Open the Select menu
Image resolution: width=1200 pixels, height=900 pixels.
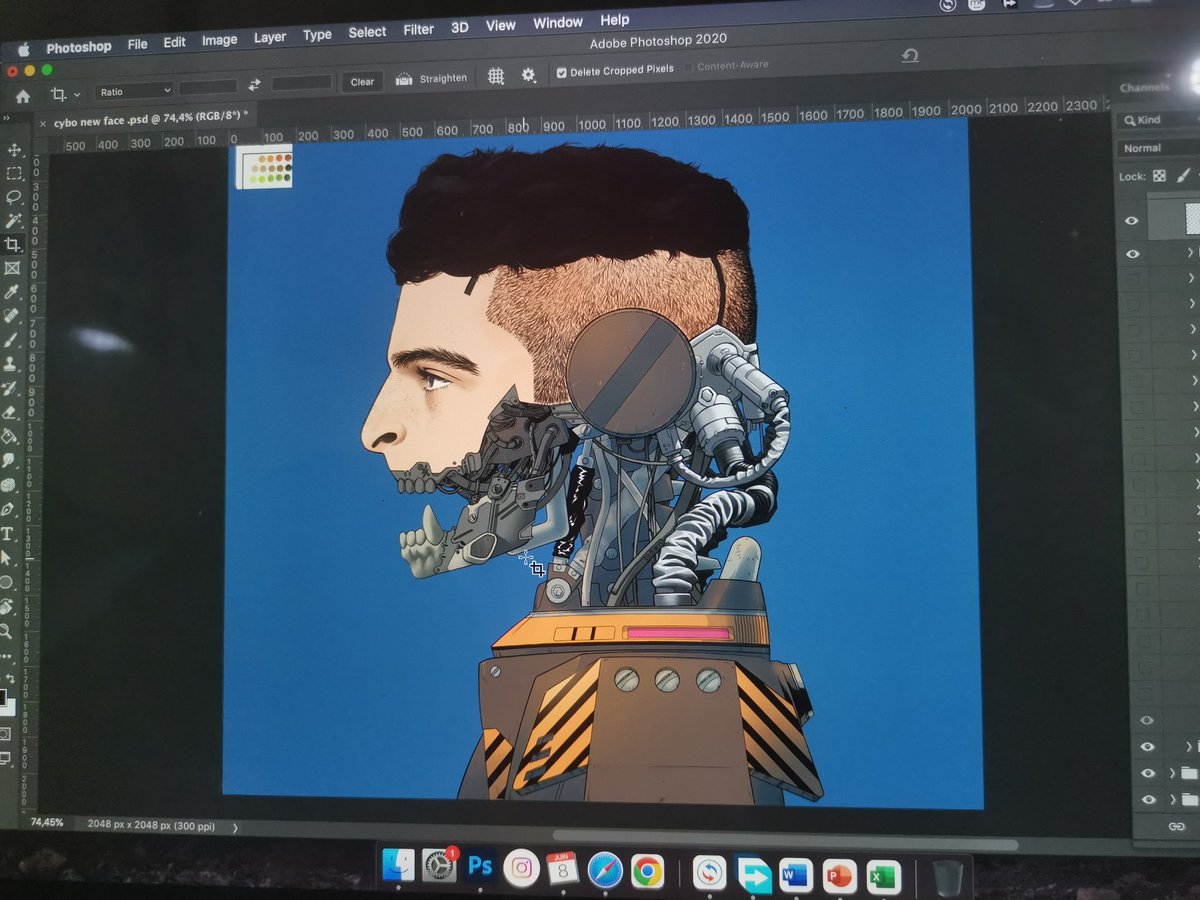[367, 32]
